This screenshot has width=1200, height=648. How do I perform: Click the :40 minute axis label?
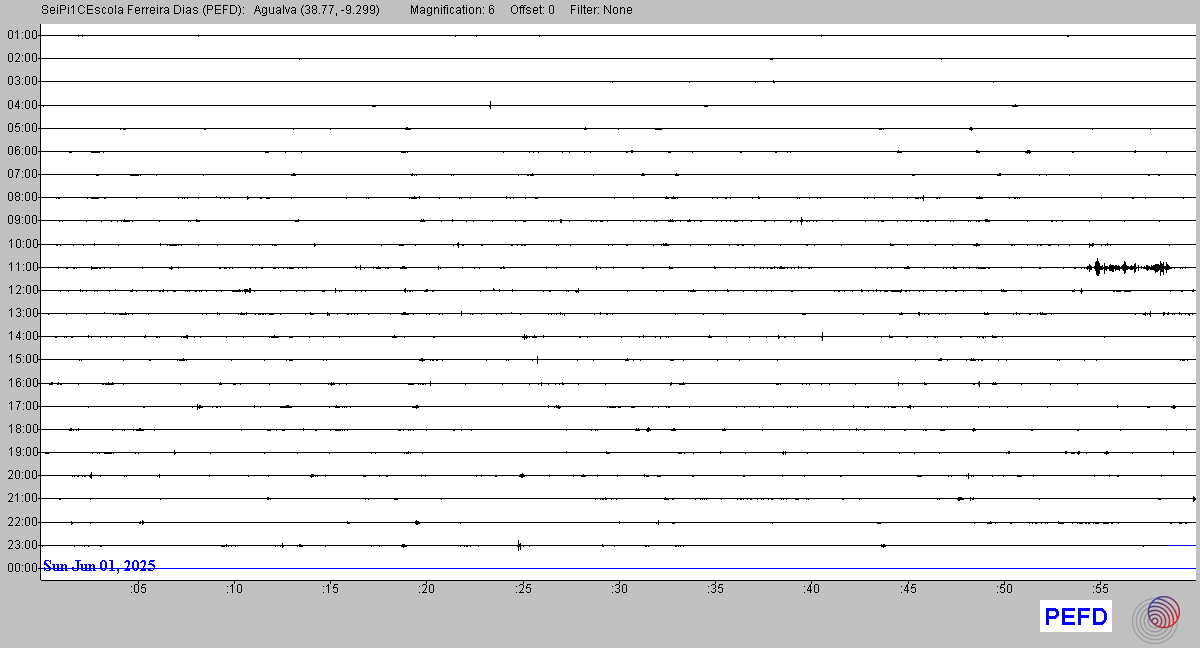point(812,589)
